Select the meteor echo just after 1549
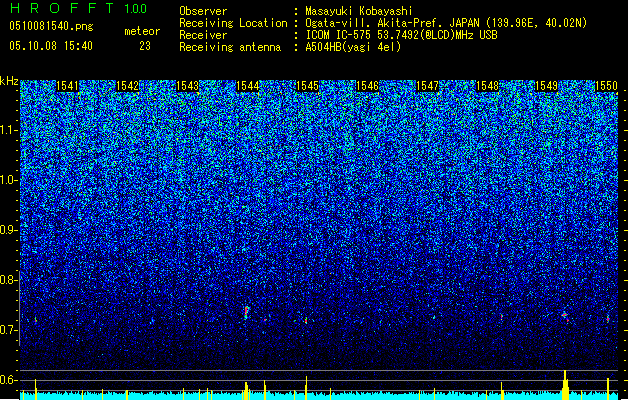 565,317
